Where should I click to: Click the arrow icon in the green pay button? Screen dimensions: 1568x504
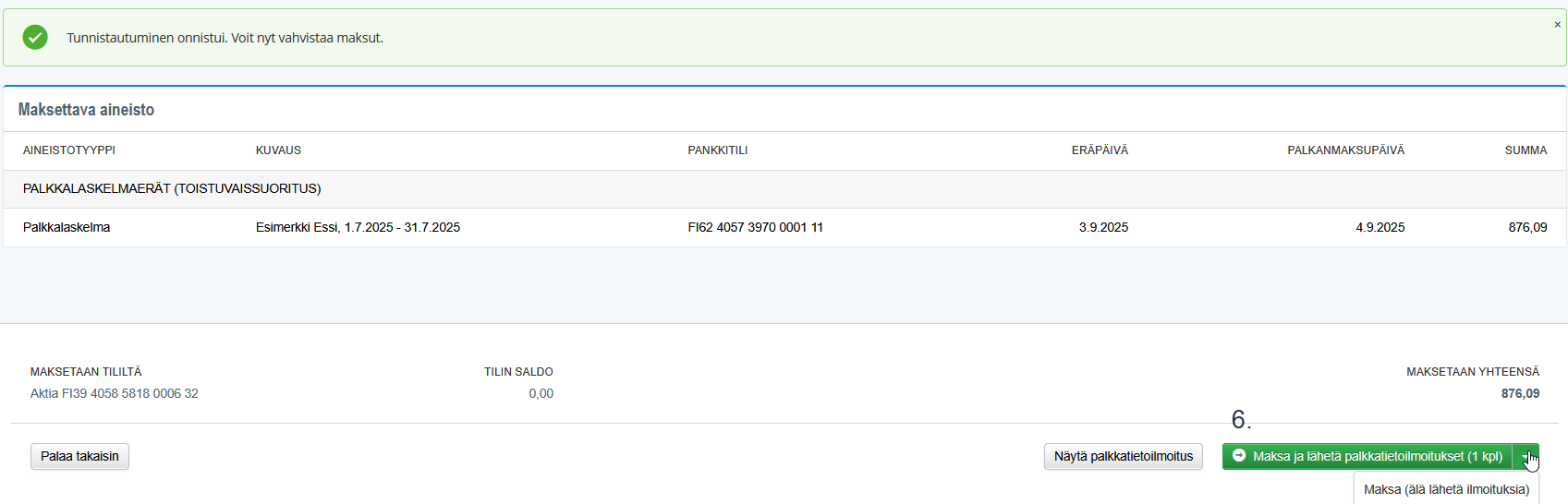point(1239,456)
